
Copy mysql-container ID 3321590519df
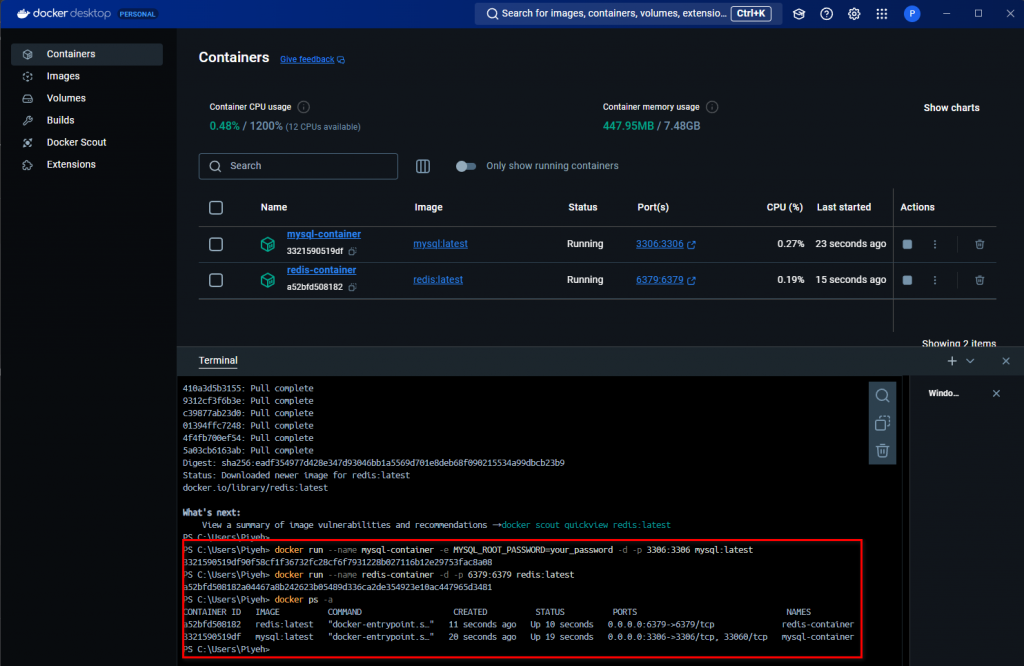point(353,251)
